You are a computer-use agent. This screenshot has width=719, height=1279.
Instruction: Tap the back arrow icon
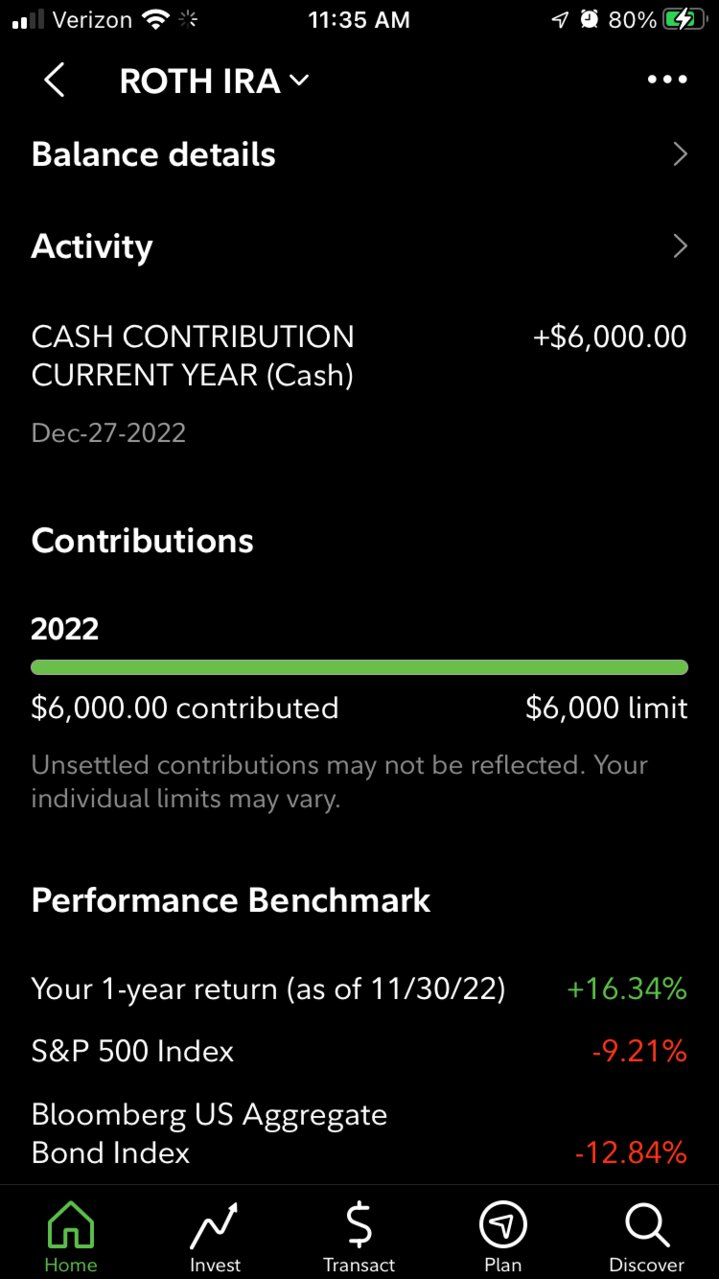(x=55, y=81)
